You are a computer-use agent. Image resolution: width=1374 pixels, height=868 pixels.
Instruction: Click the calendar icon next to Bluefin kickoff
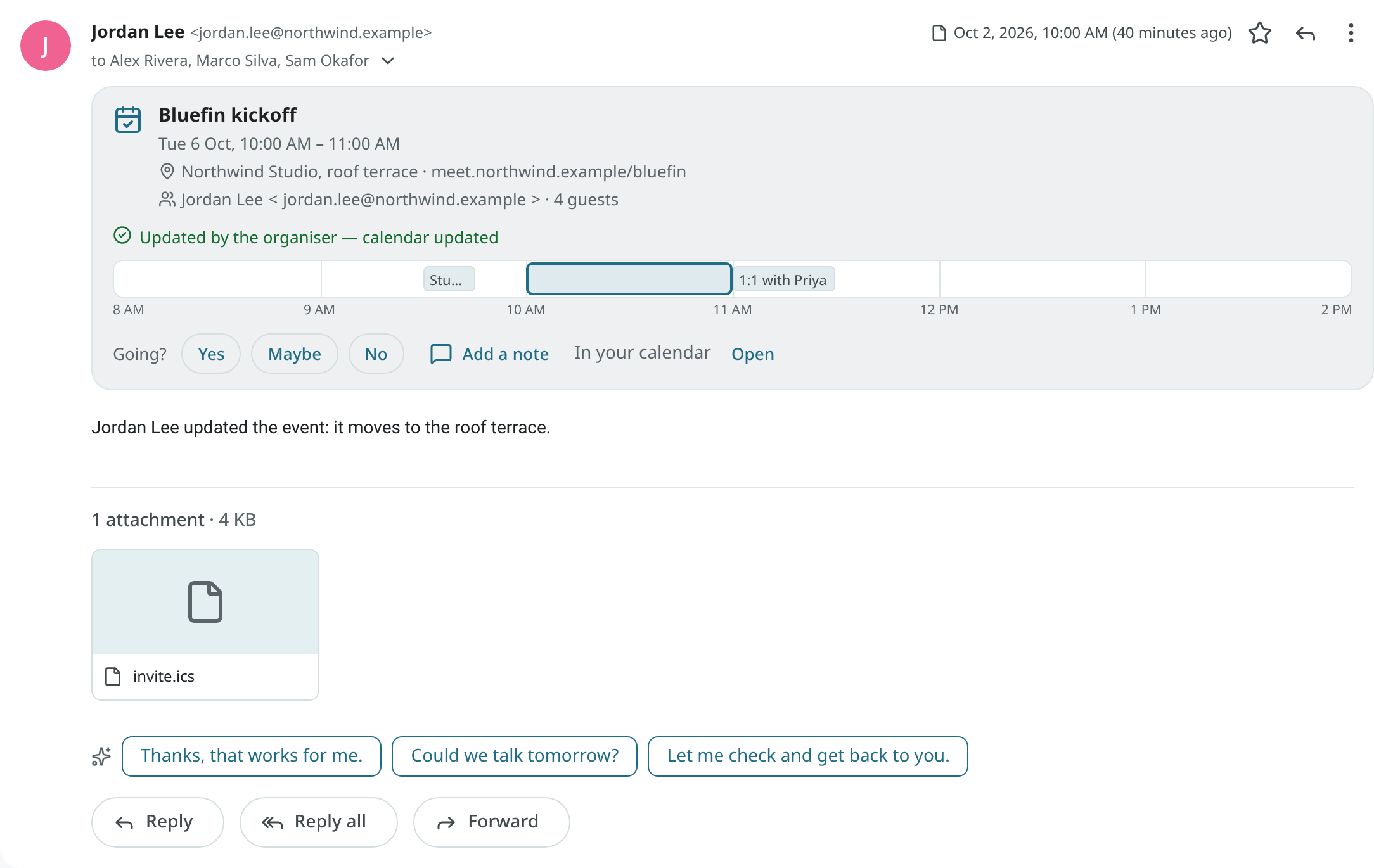pyautogui.click(x=128, y=119)
